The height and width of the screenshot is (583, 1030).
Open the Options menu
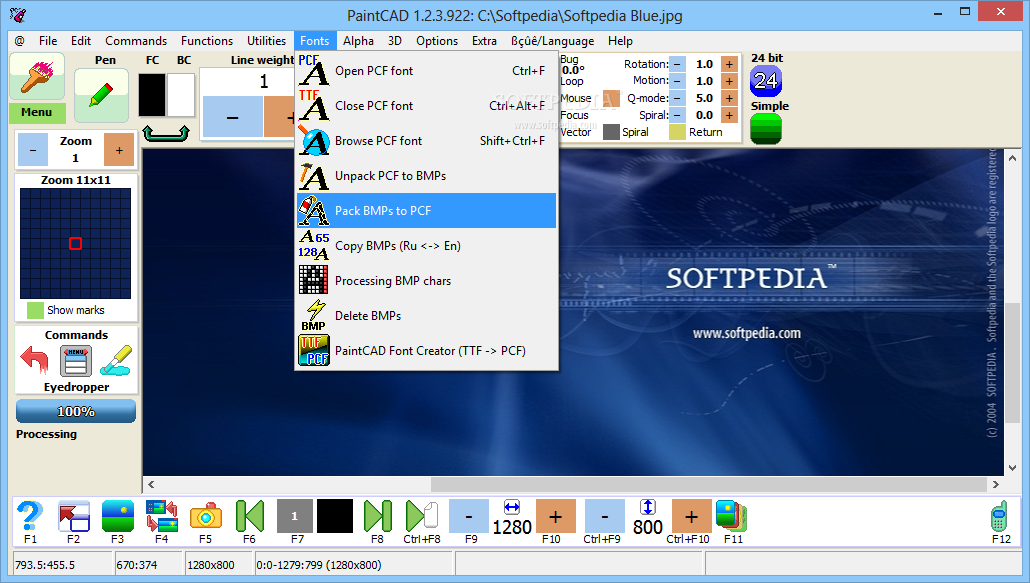(x=437, y=41)
